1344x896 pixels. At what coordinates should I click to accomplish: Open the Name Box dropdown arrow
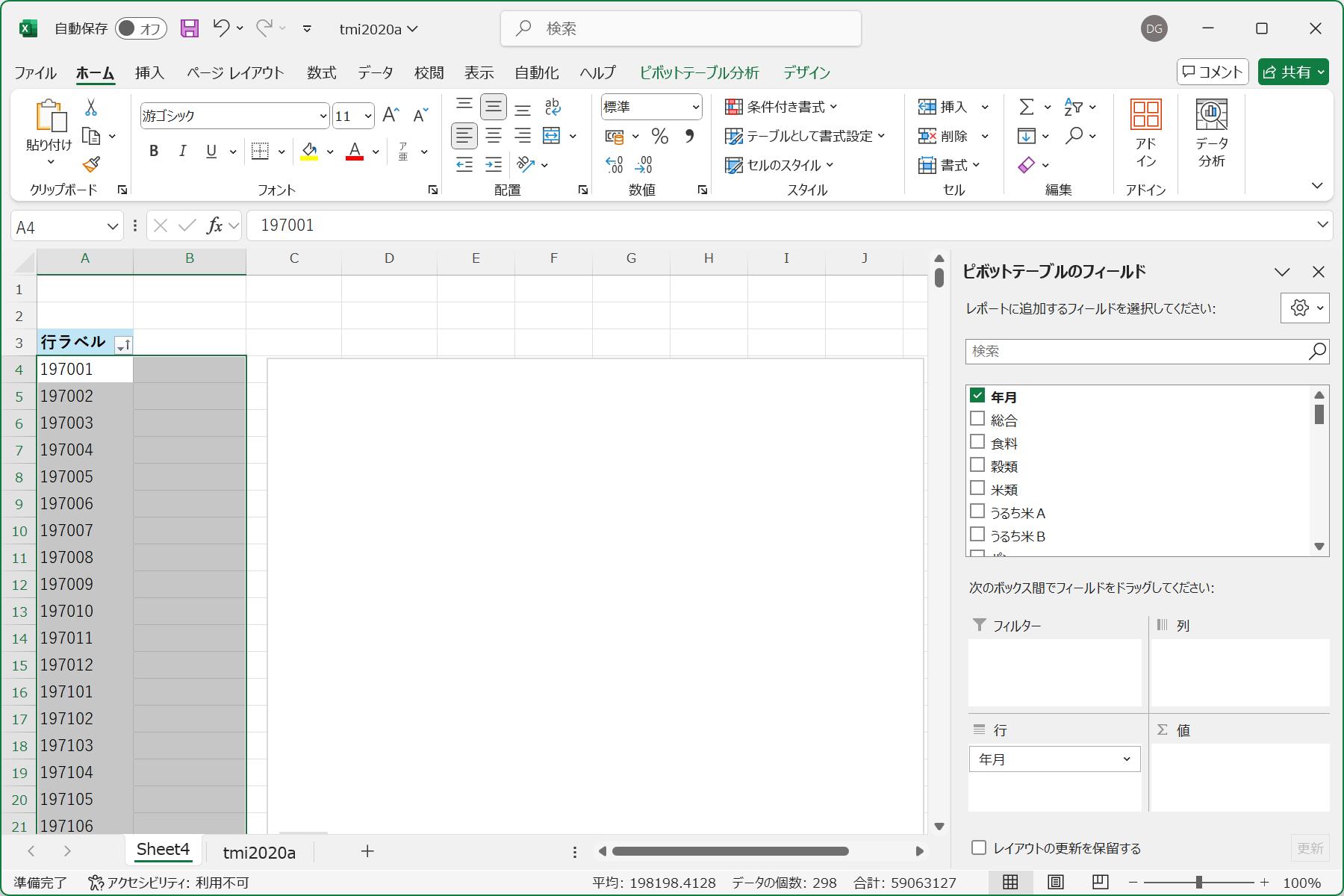click(113, 226)
